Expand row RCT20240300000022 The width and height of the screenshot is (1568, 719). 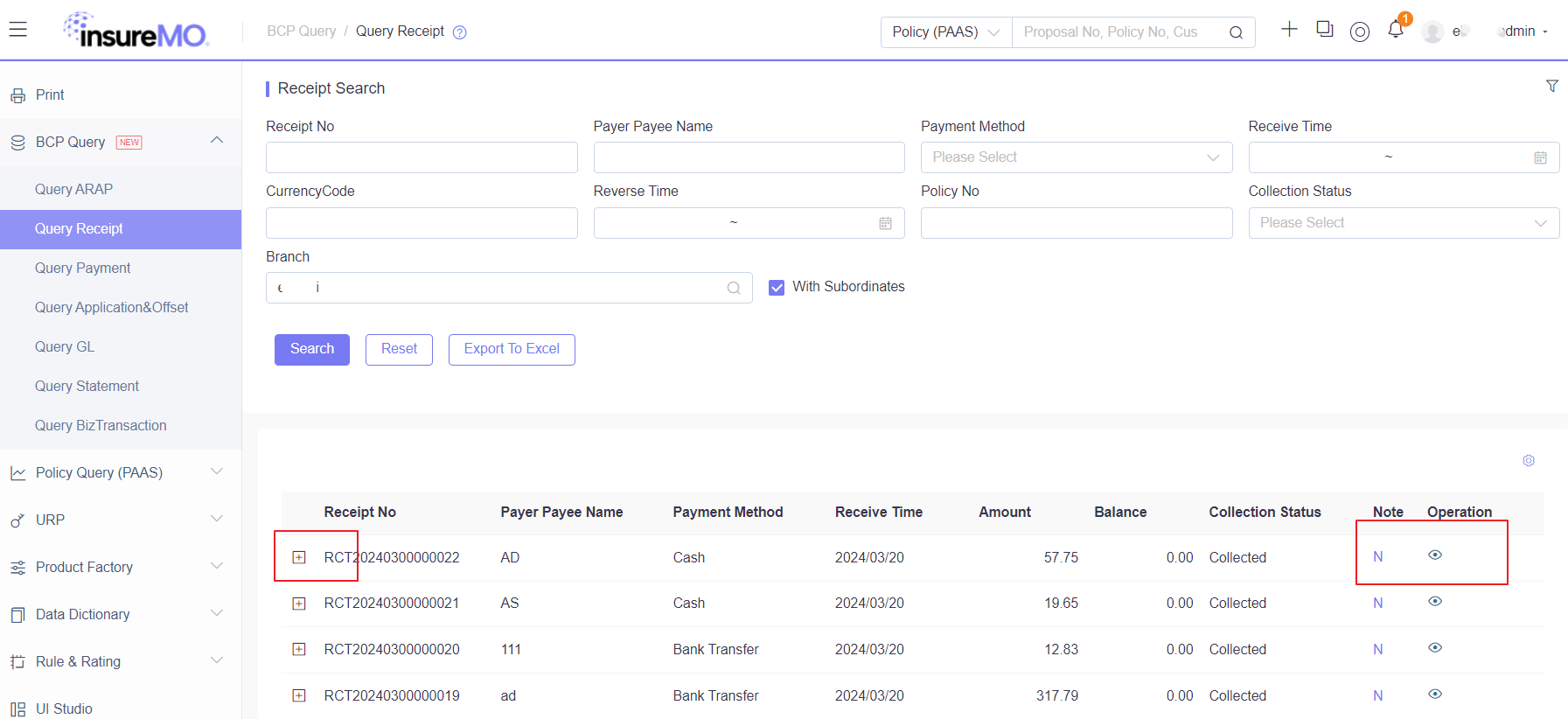(x=299, y=557)
